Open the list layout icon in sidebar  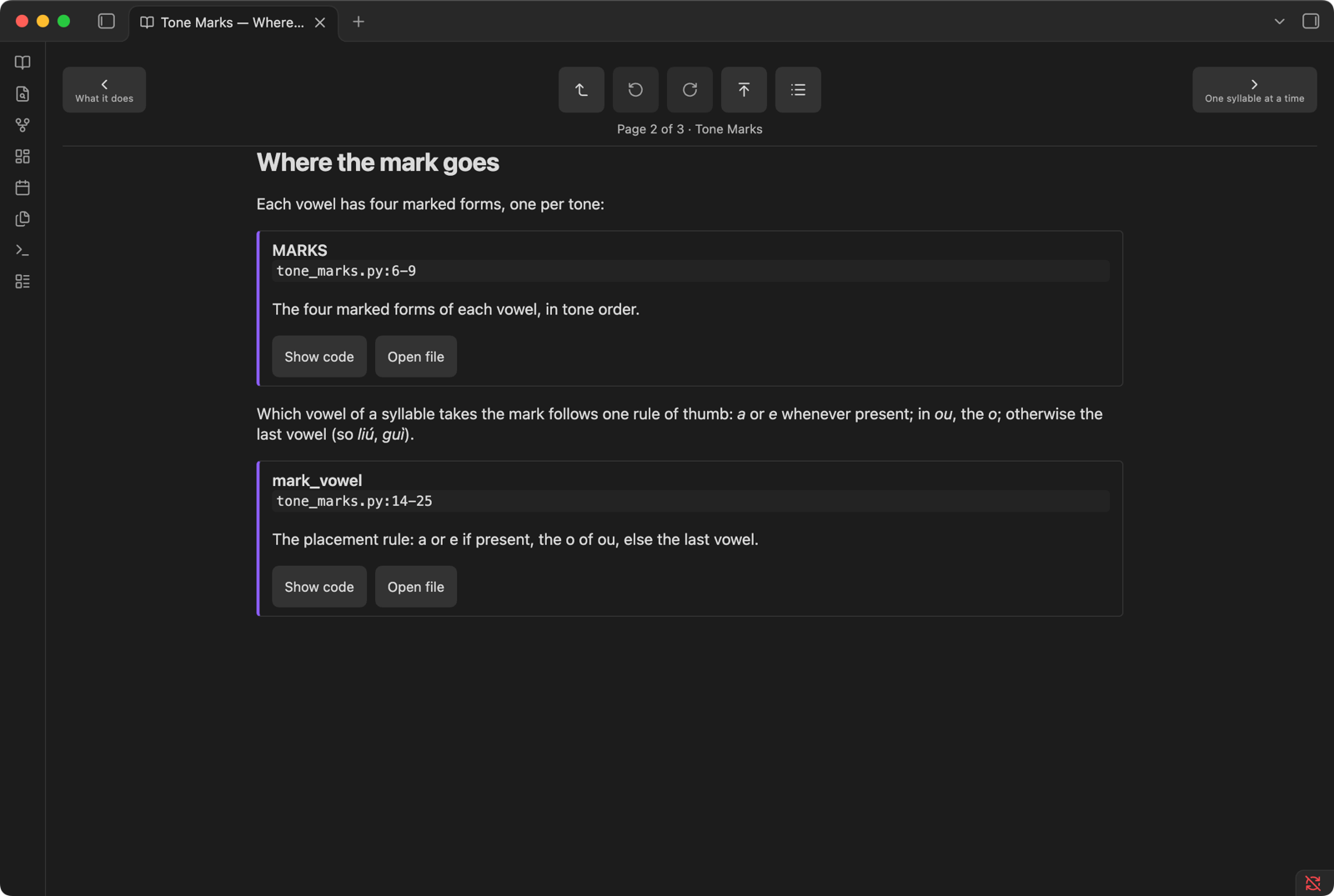(x=23, y=282)
